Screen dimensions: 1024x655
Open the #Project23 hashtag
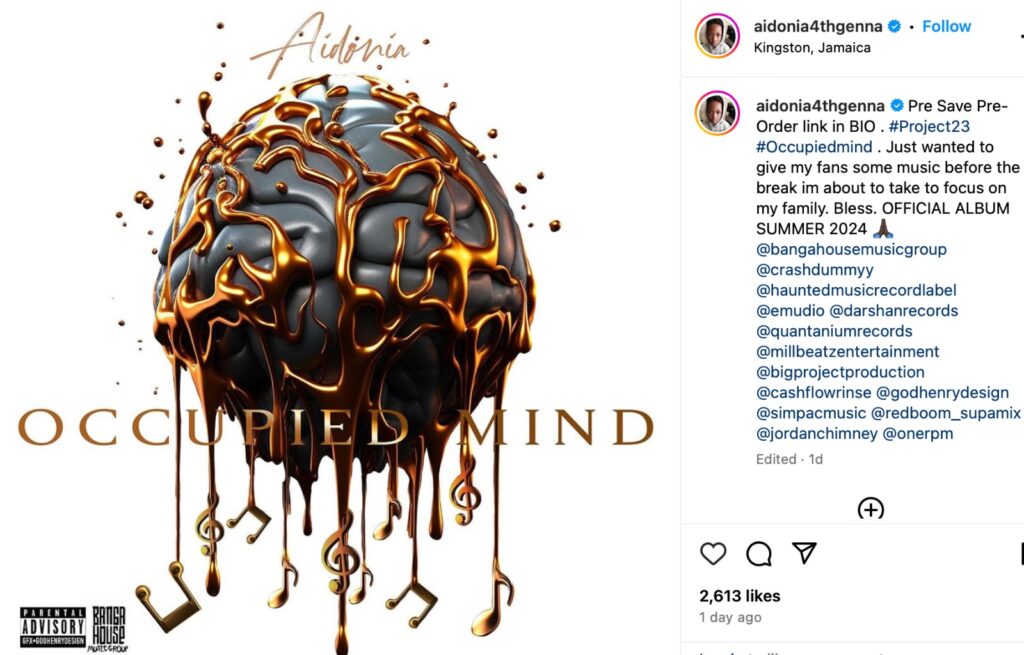pyautogui.click(x=929, y=126)
